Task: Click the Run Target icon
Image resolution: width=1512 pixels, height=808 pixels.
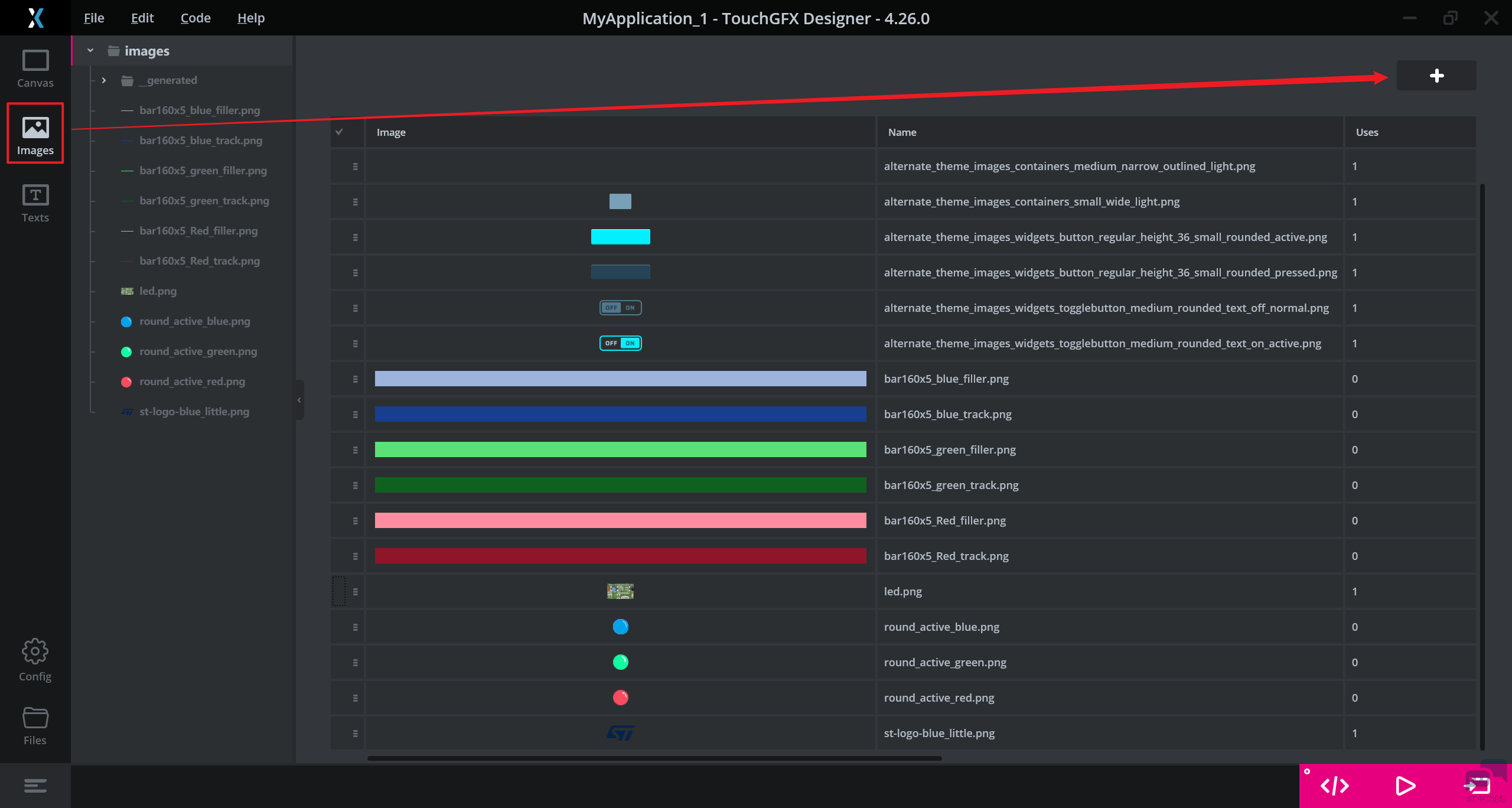Action: (x=1478, y=786)
